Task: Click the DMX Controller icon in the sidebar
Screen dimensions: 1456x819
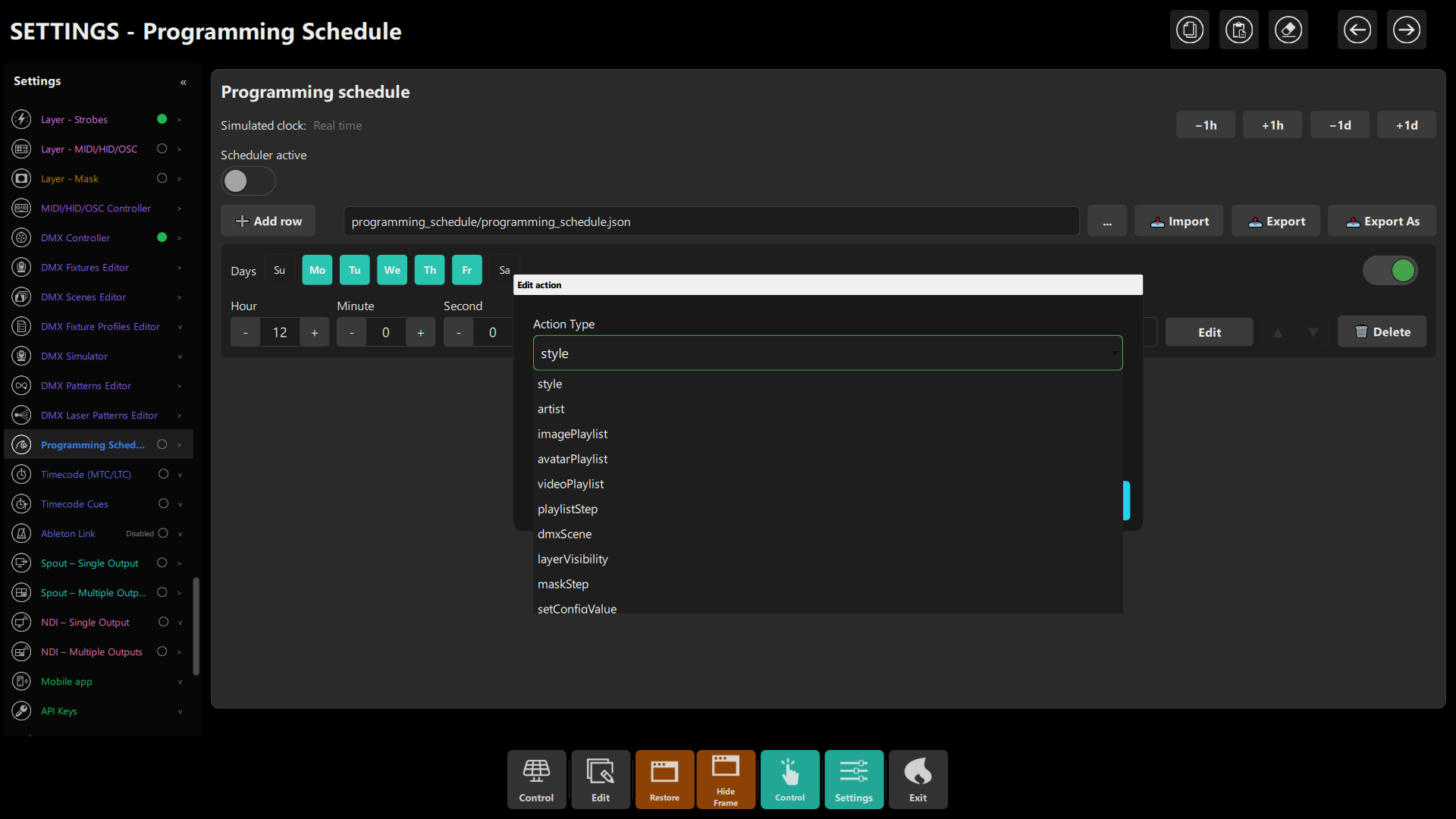Action: [x=21, y=238]
